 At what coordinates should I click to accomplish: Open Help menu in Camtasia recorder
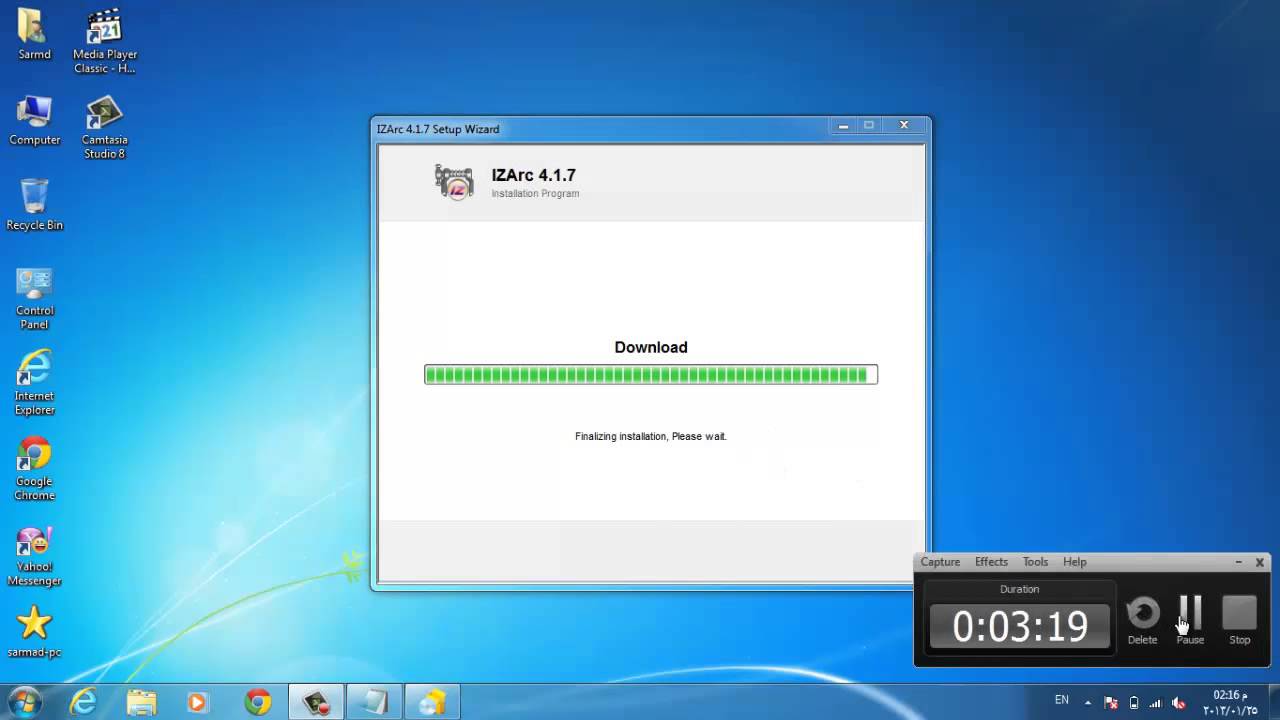tap(1074, 562)
